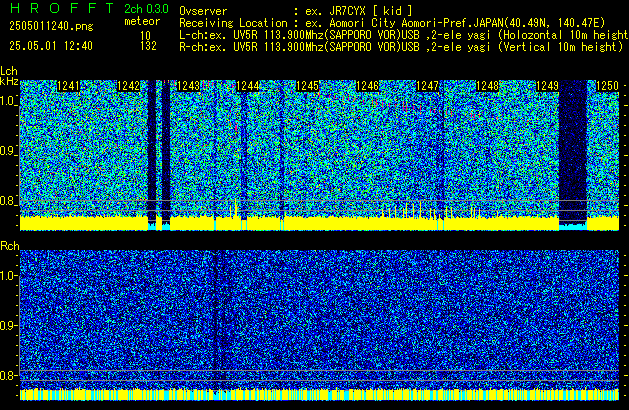The width and height of the screenshot is (629, 410).
Task: Click the 1247 time marker
Action: click(x=428, y=86)
